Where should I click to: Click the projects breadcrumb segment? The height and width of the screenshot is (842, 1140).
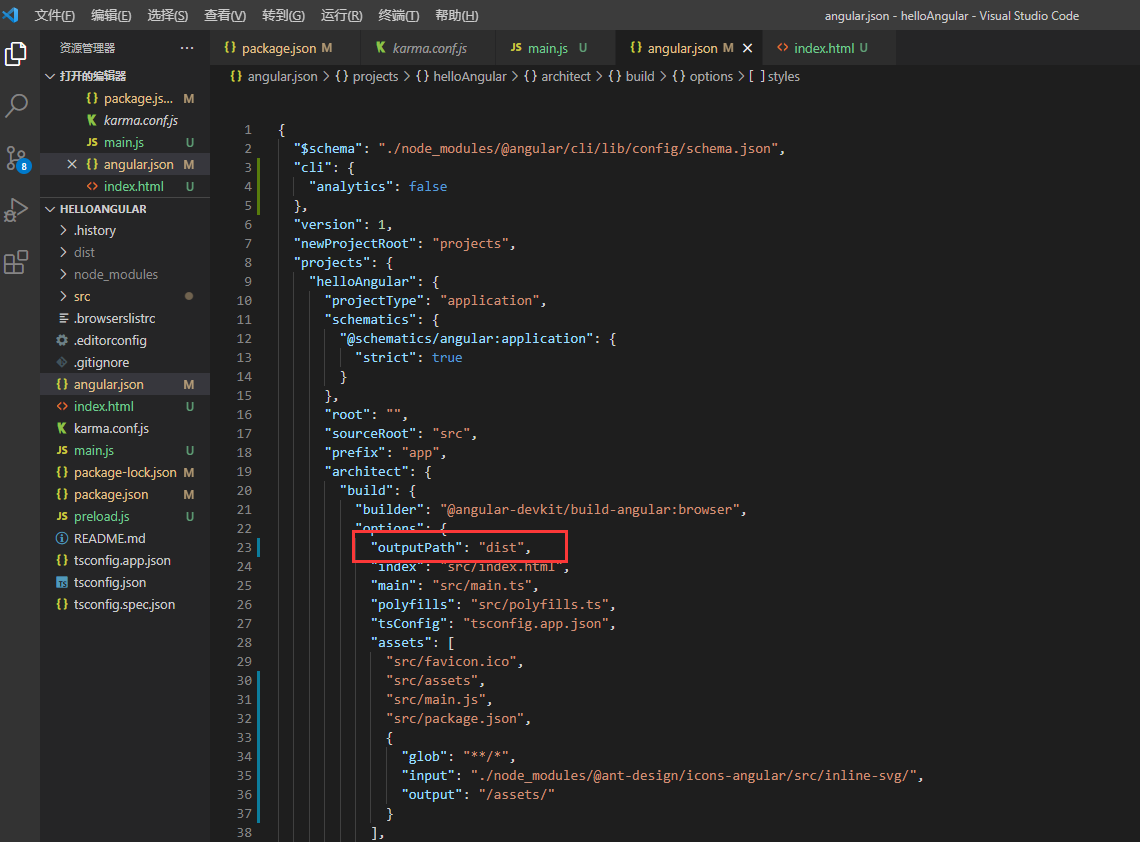[x=367, y=76]
